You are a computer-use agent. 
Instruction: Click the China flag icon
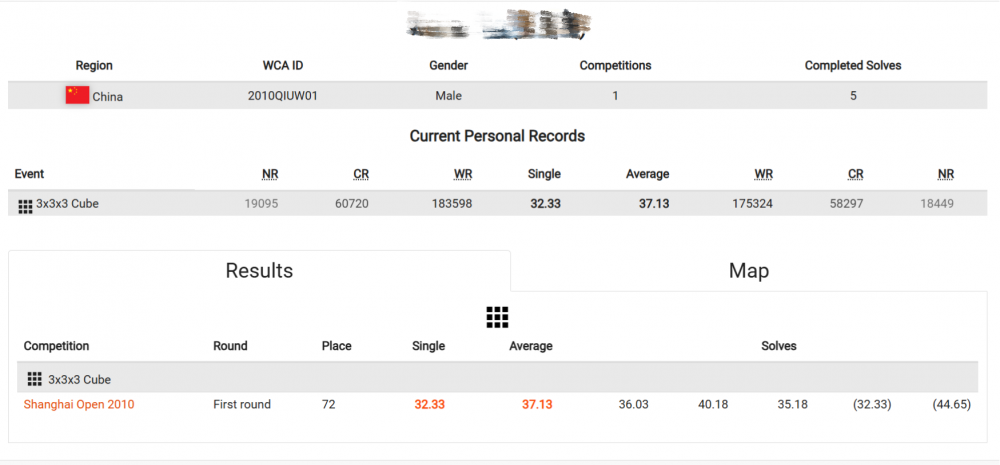pos(77,96)
